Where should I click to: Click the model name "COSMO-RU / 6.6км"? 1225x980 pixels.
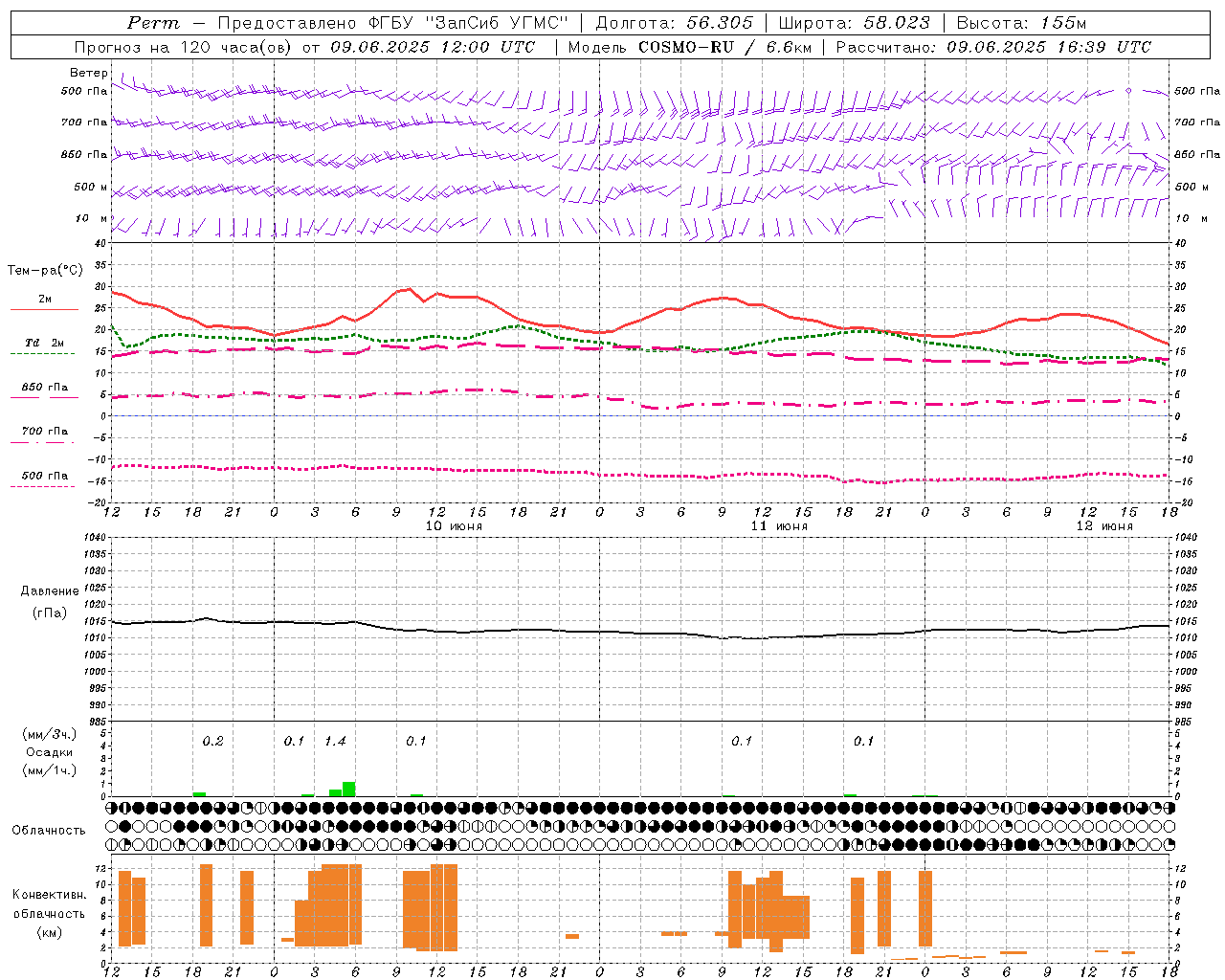pos(724,47)
